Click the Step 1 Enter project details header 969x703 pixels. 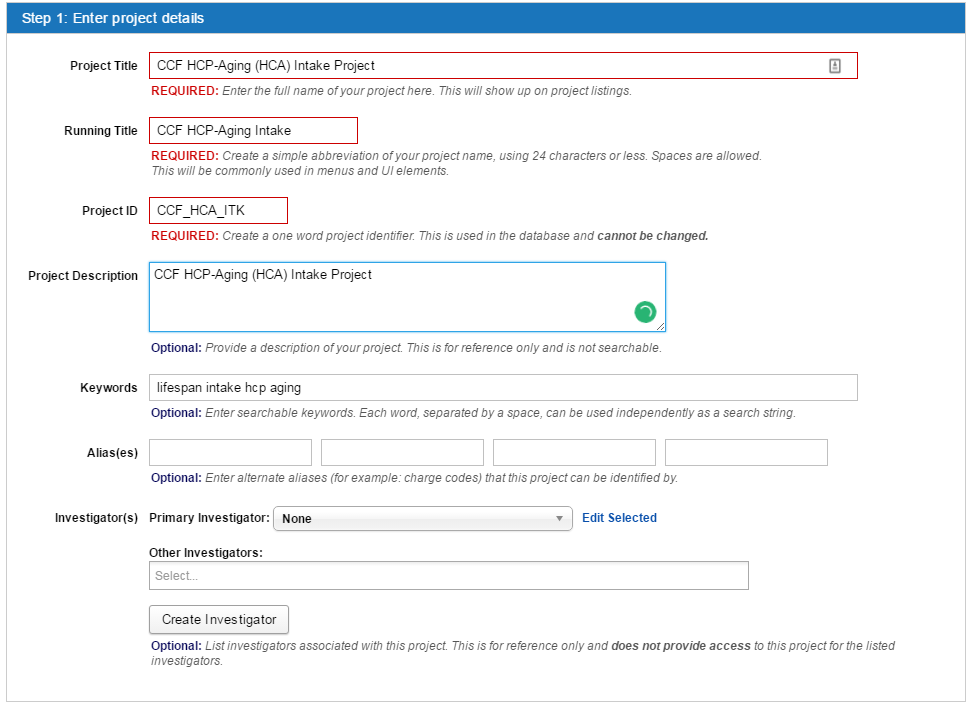tap(113, 18)
